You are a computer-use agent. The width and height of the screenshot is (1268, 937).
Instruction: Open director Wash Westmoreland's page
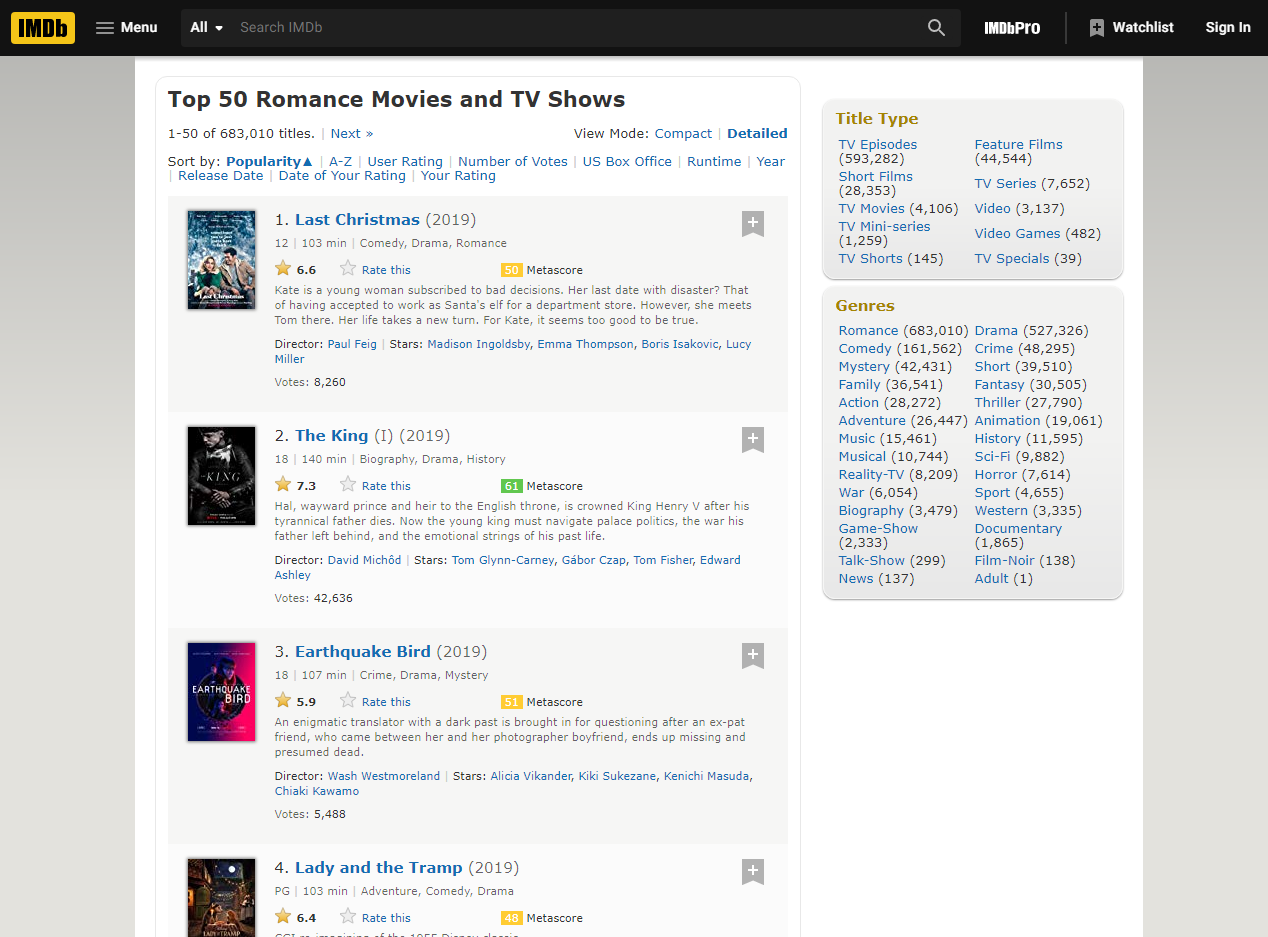tap(384, 776)
